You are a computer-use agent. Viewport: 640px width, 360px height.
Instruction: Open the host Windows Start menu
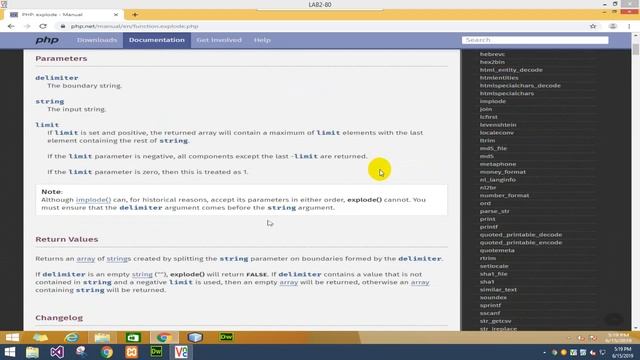10,352
